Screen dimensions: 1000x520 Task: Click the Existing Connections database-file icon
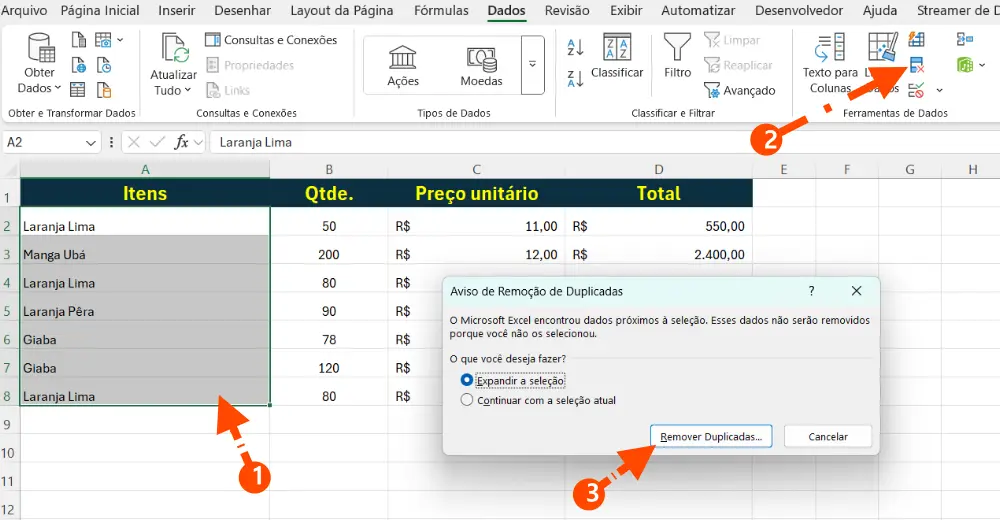[103, 90]
